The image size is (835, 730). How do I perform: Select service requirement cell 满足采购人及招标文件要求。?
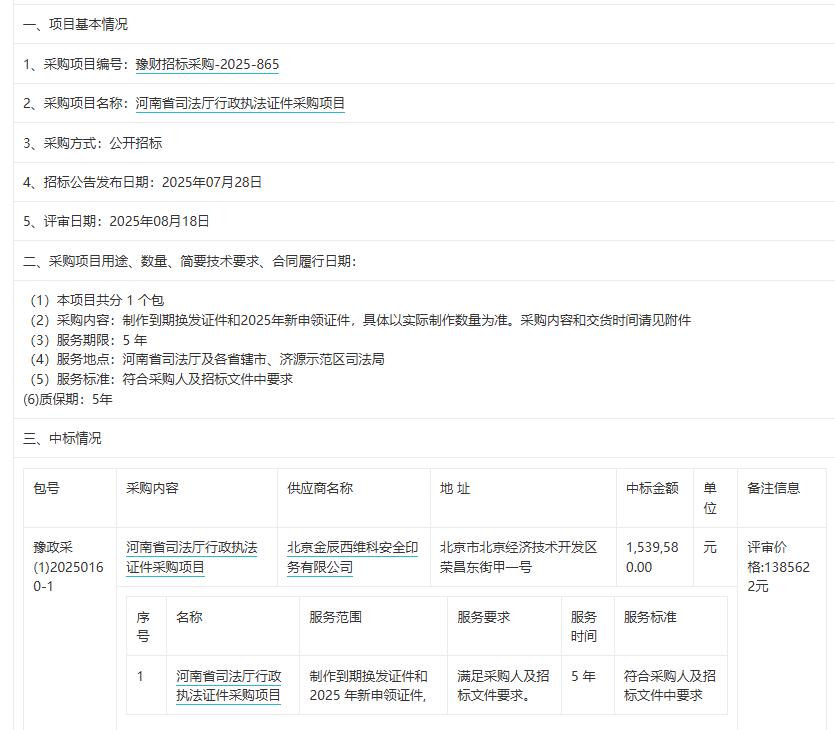503,685
